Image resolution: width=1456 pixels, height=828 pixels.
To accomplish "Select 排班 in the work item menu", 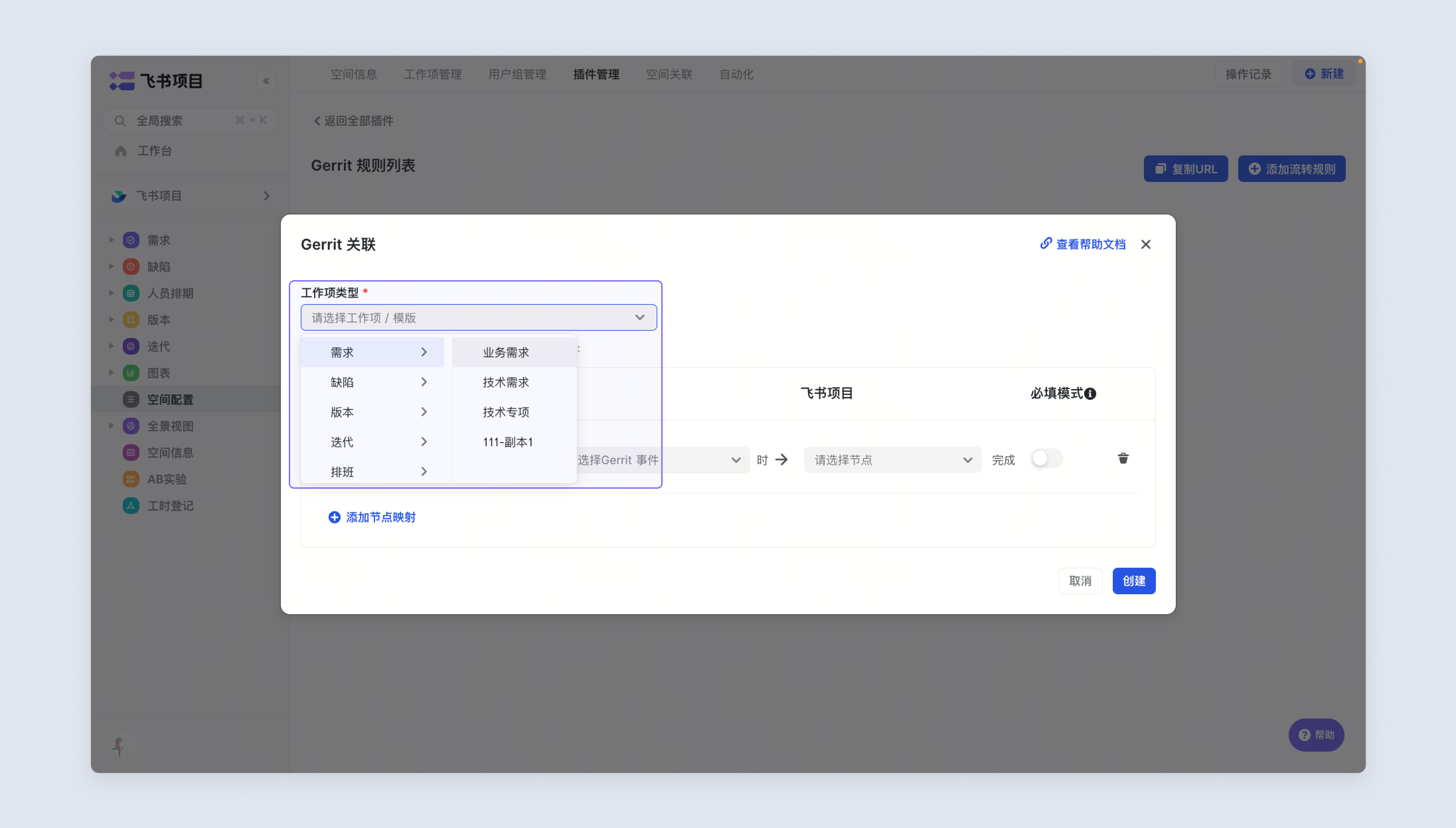I will [372, 471].
